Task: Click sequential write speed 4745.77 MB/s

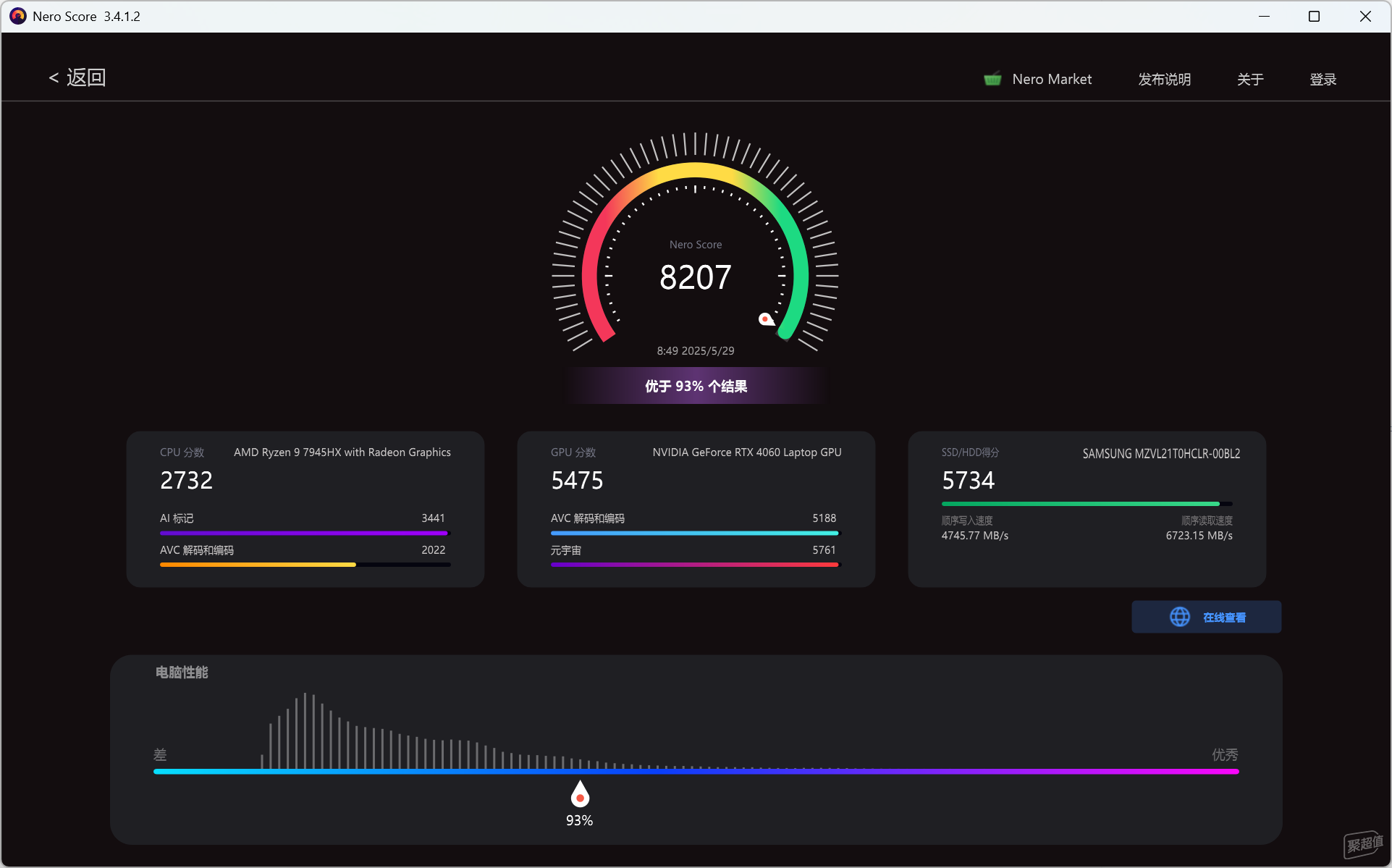Action: click(x=974, y=536)
